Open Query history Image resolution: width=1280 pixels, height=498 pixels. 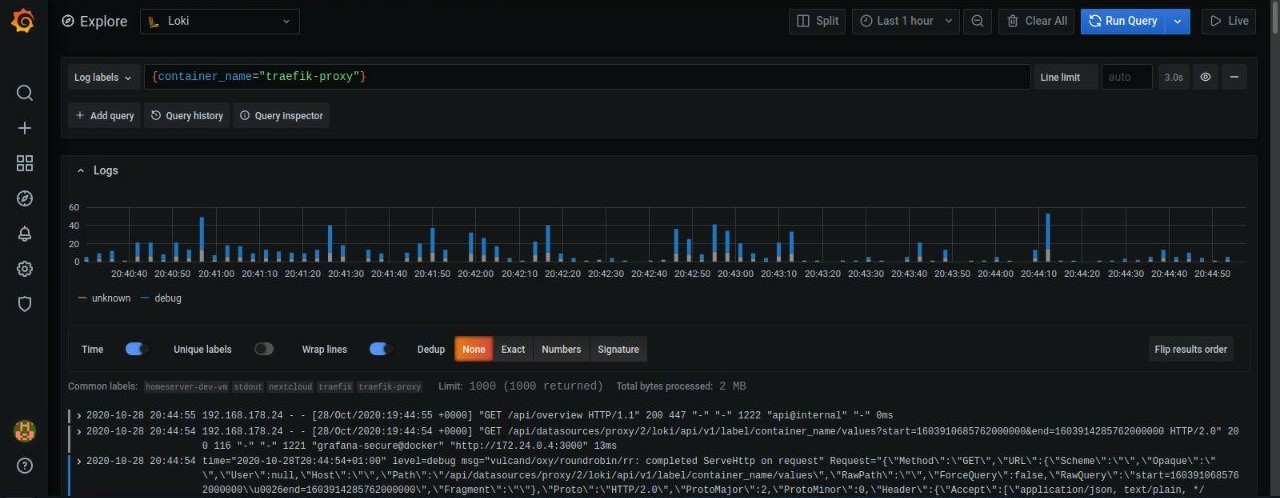(187, 116)
